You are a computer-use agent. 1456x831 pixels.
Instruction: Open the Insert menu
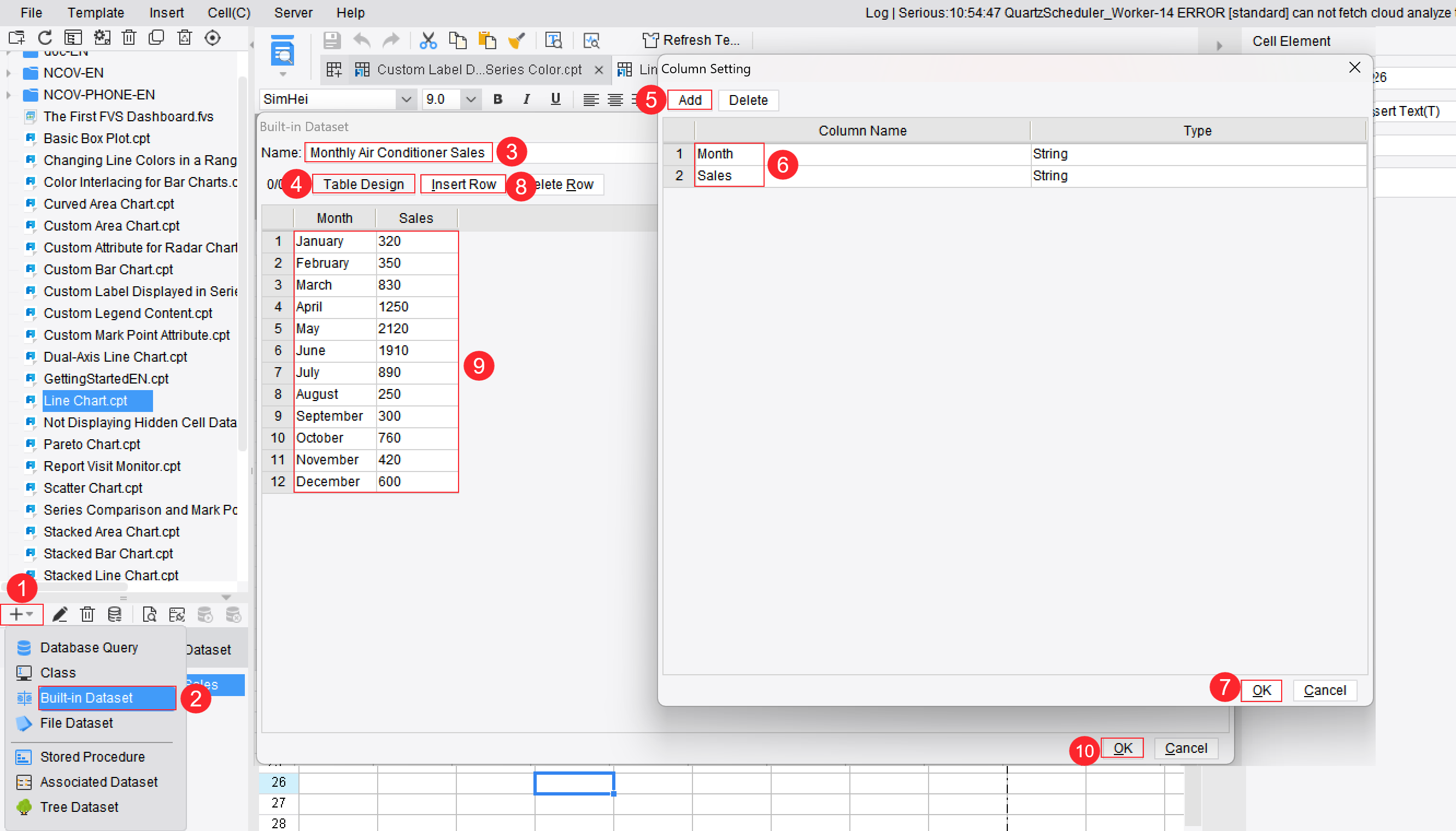pos(167,13)
